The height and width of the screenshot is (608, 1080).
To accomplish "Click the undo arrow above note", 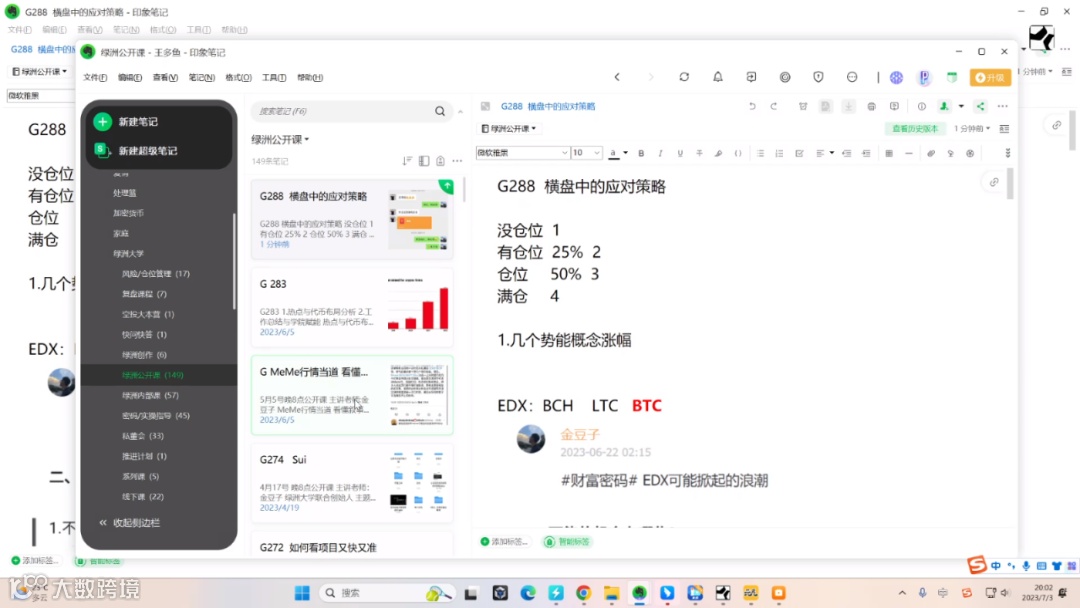I will pos(752,106).
